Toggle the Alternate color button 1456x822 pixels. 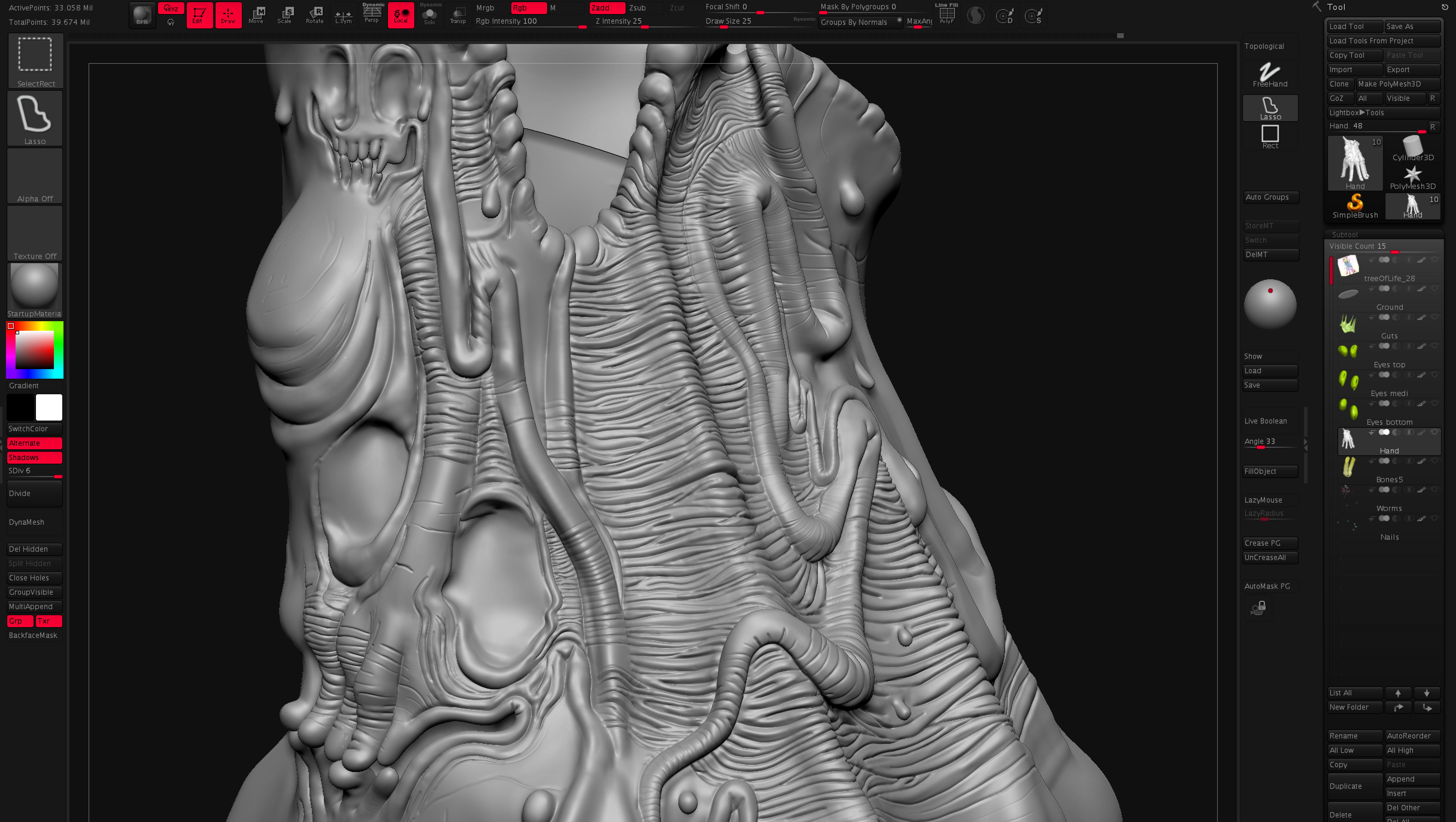pos(34,443)
